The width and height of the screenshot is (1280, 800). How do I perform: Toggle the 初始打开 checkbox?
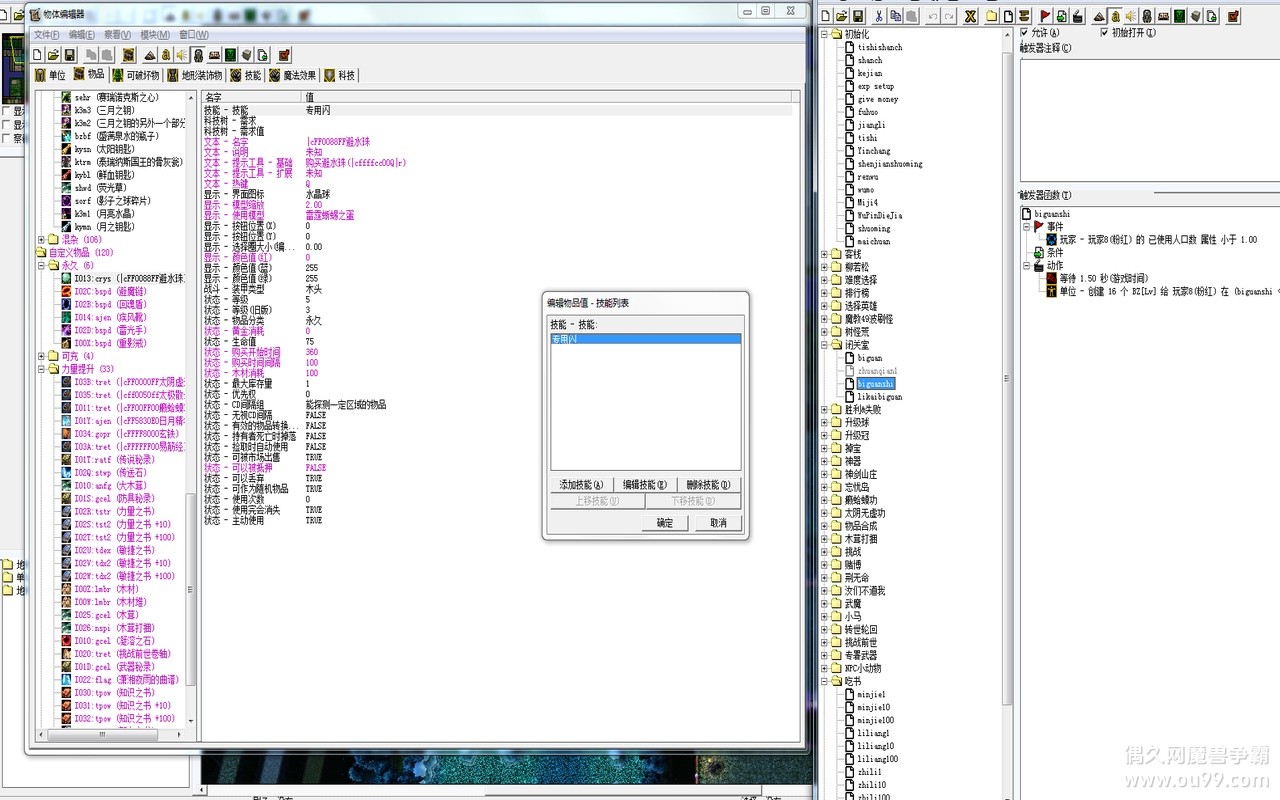(1104, 33)
